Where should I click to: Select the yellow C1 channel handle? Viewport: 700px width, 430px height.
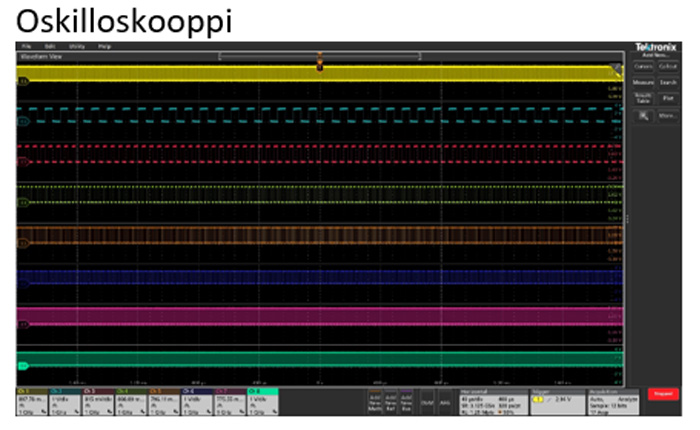pyautogui.click(x=21, y=82)
